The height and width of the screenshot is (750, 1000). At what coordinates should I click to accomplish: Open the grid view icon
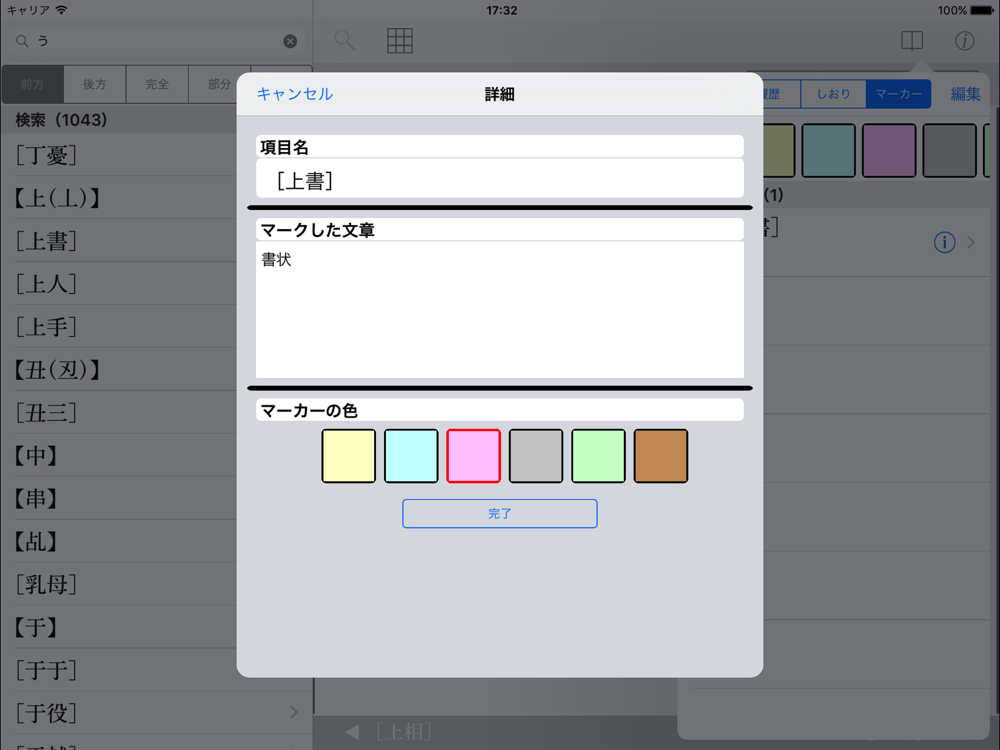[x=400, y=41]
